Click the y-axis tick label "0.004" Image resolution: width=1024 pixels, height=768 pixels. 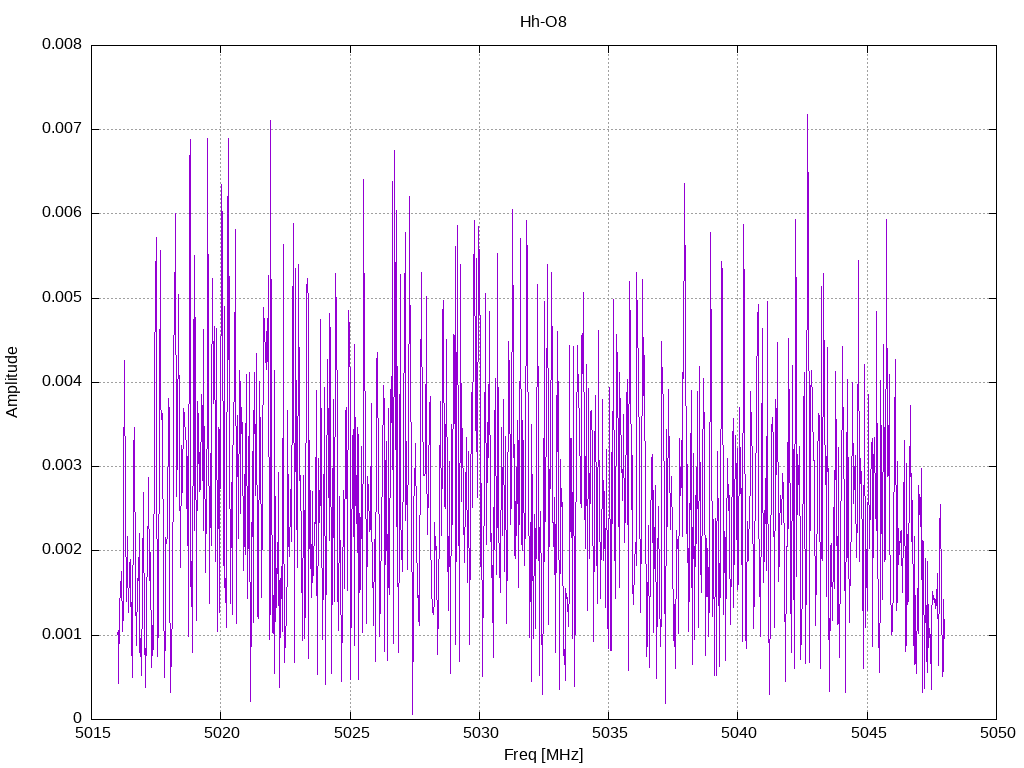point(62,381)
